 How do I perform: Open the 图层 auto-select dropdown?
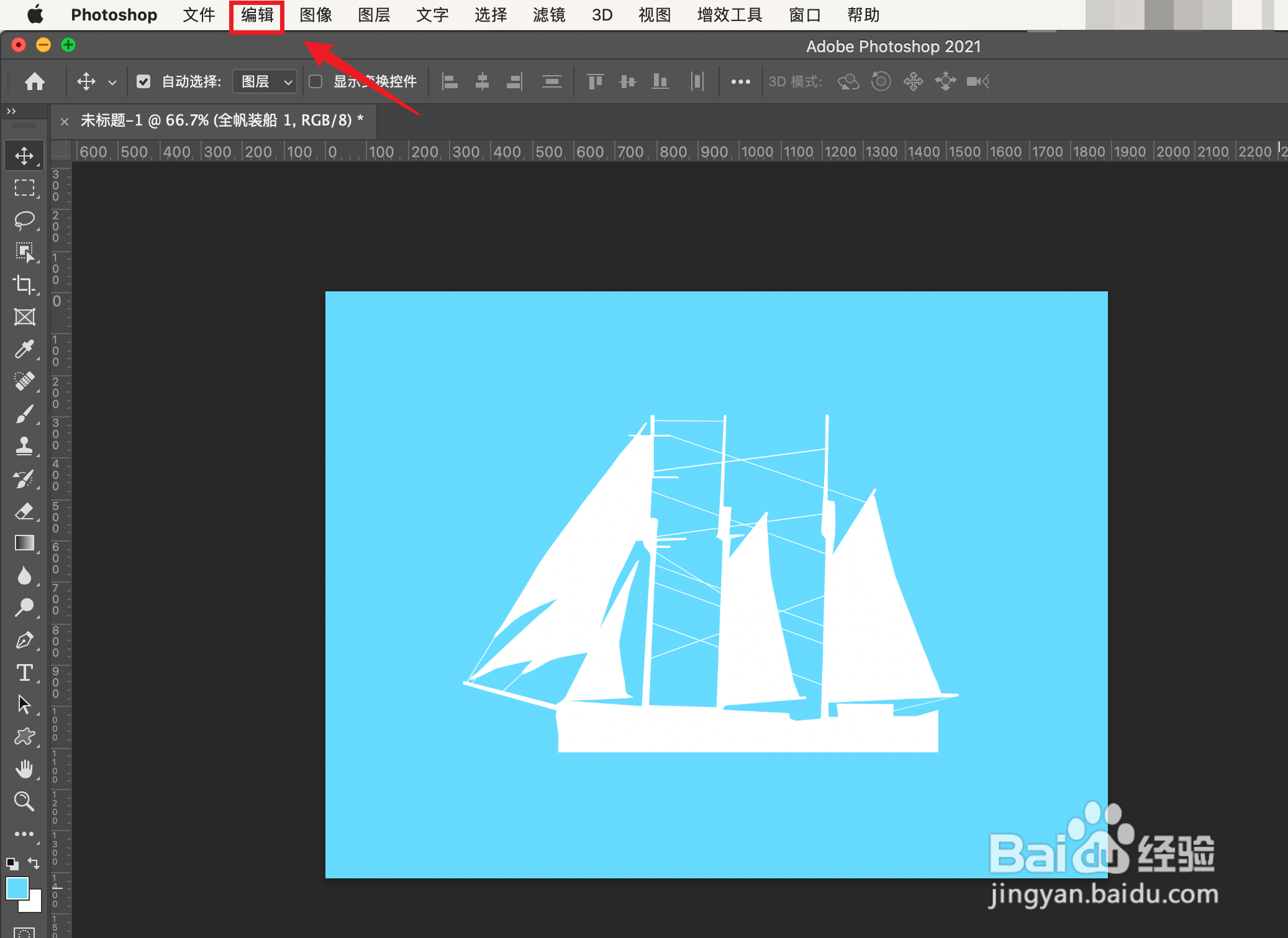[265, 81]
